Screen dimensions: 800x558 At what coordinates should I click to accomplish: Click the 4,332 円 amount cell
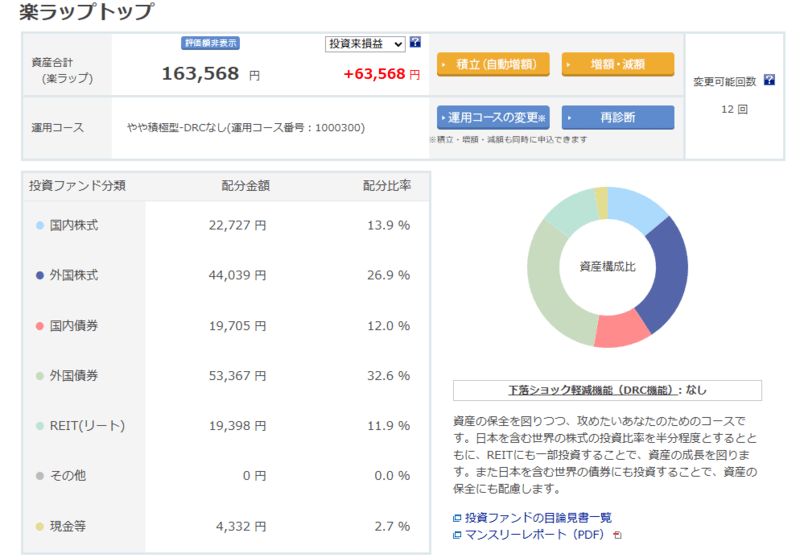click(x=241, y=526)
